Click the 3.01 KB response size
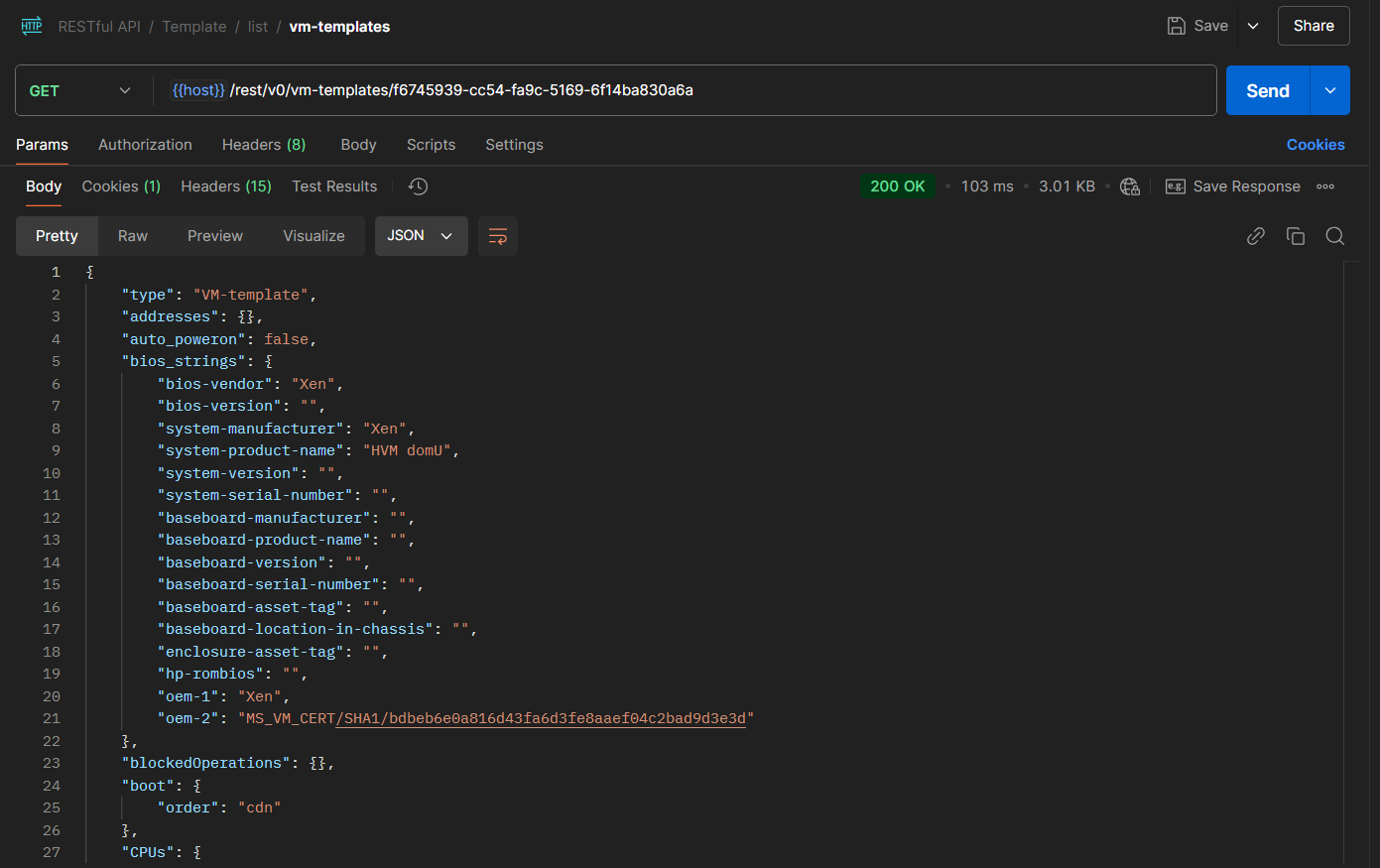The height and width of the screenshot is (868, 1380). tap(1066, 186)
